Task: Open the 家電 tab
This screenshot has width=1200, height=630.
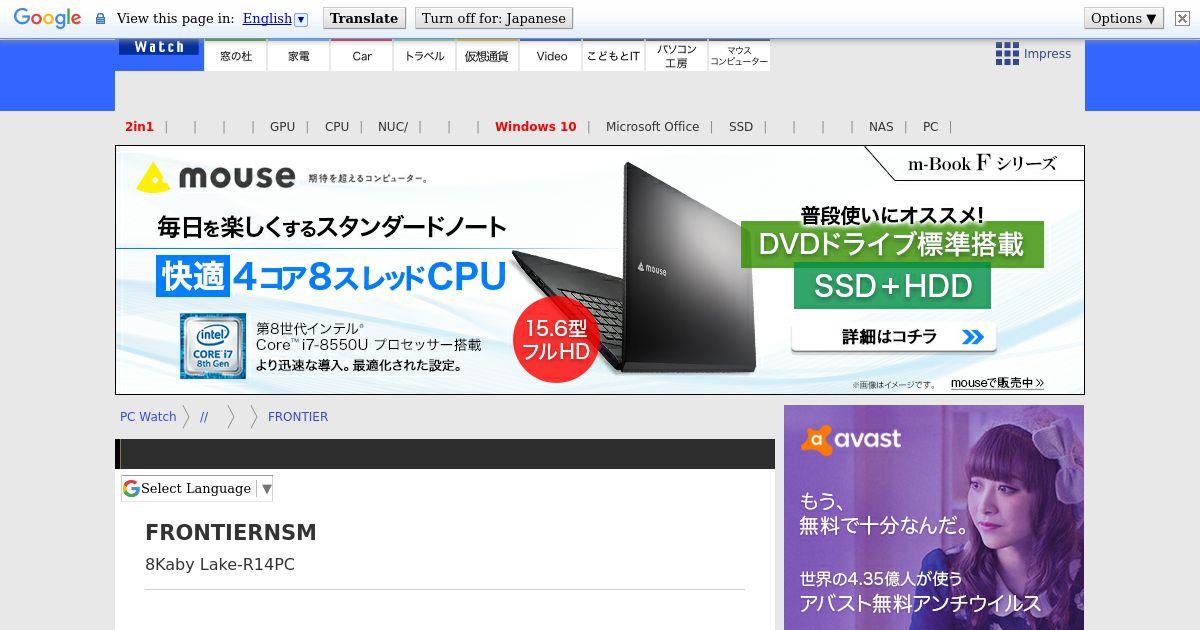Action: [x=299, y=56]
